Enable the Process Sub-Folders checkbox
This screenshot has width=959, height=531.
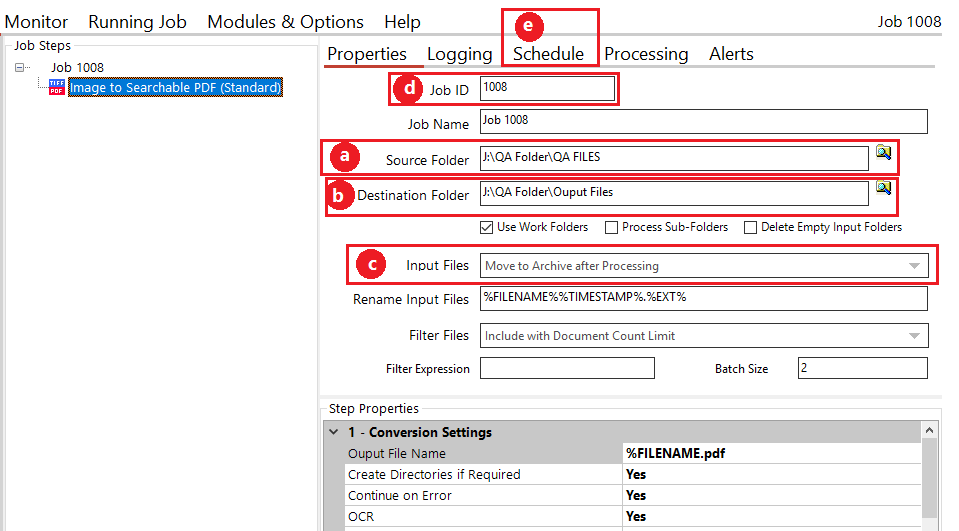click(x=611, y=228)
